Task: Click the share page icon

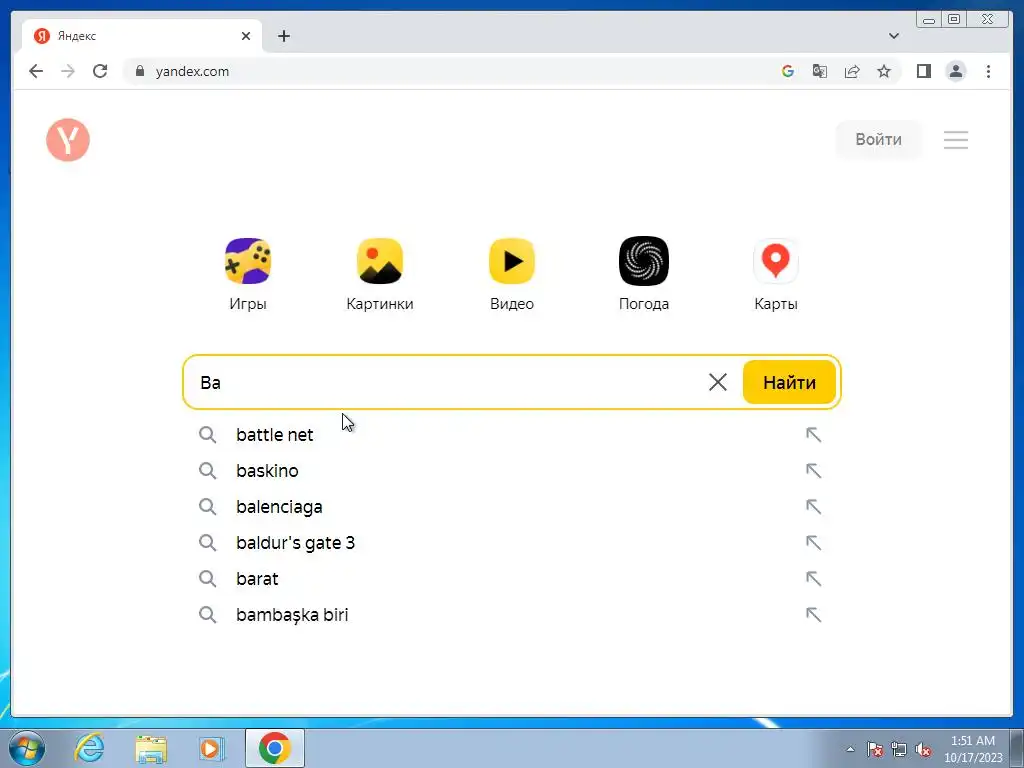Action: 852,71
